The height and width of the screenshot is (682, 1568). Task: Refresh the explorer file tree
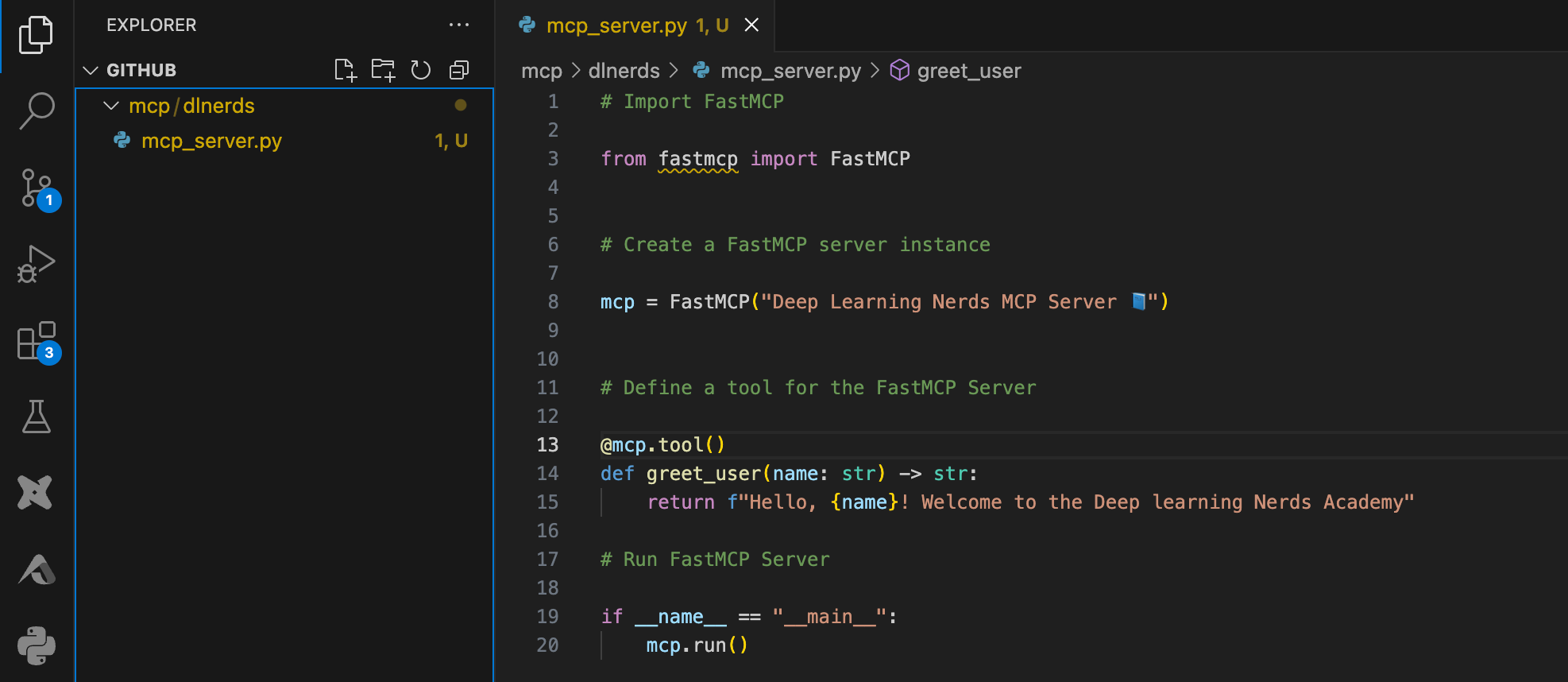click(x=421, y=70)
